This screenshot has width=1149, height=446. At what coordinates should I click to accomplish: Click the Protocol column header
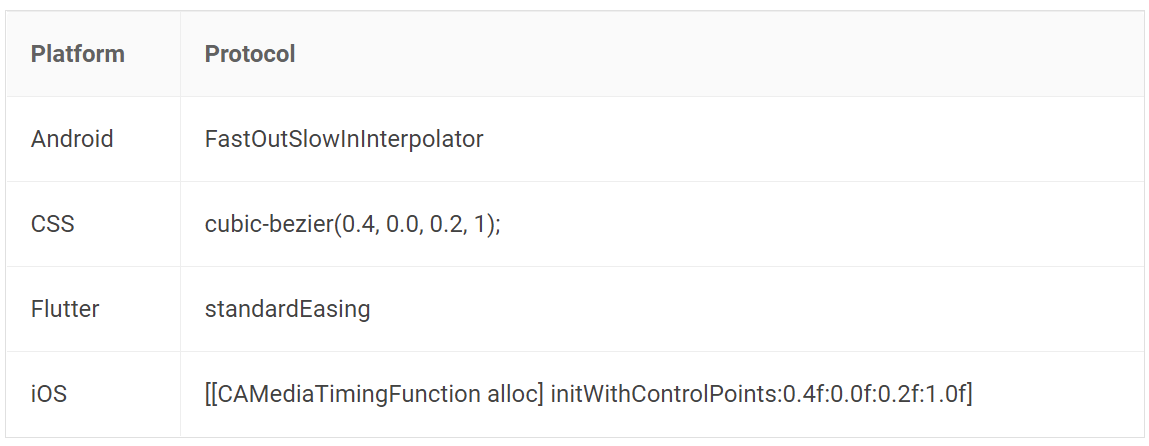(x=250, y=53)
